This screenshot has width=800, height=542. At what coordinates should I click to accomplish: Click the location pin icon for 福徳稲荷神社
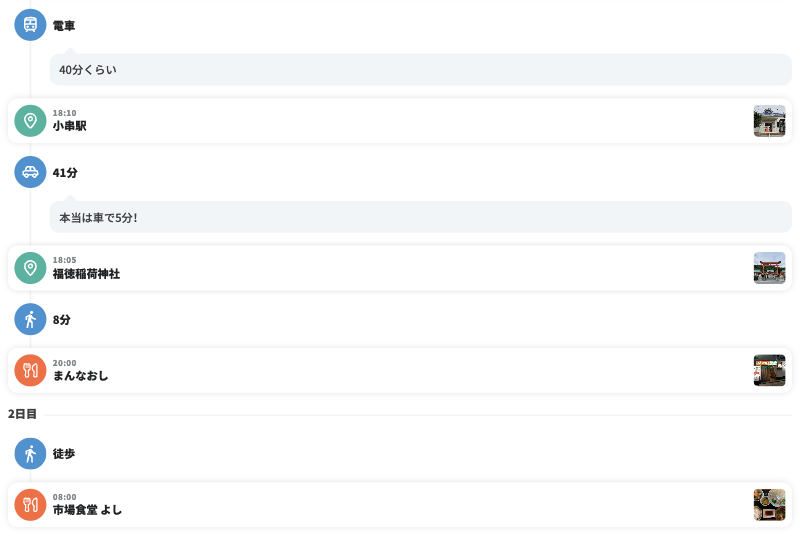30,268
